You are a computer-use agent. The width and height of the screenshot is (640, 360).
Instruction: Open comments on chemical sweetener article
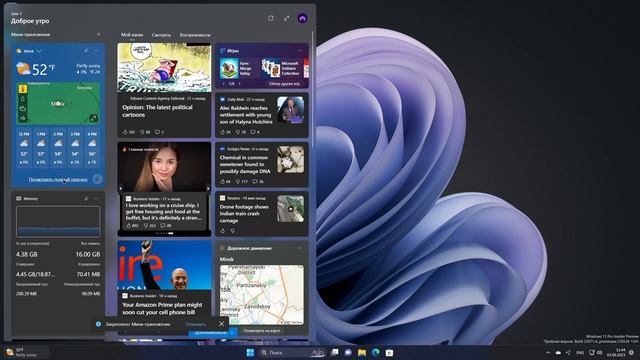258,181
